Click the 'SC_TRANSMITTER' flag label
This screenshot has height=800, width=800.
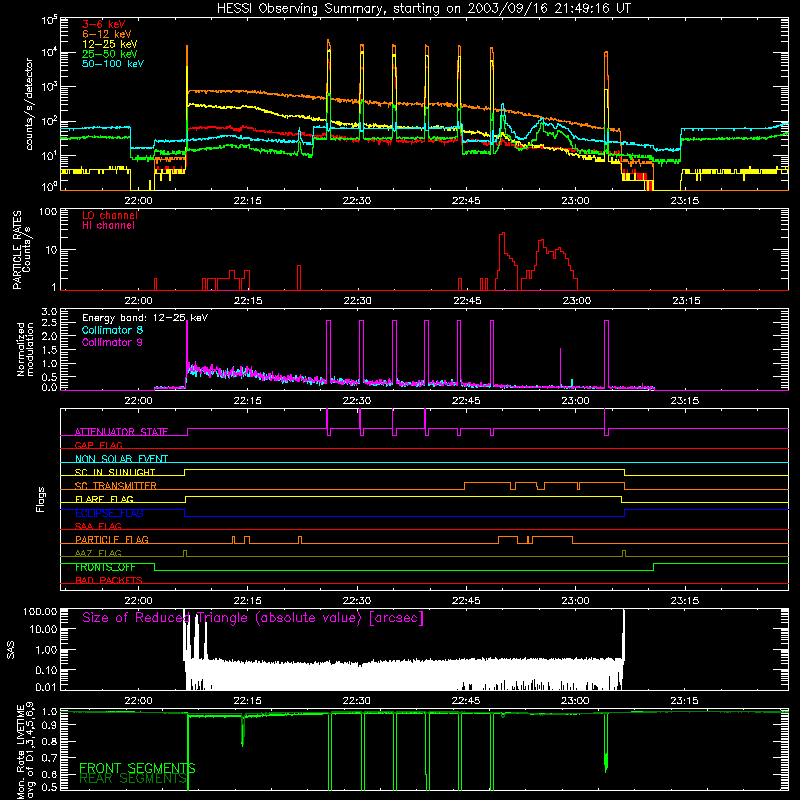[115, 485]
